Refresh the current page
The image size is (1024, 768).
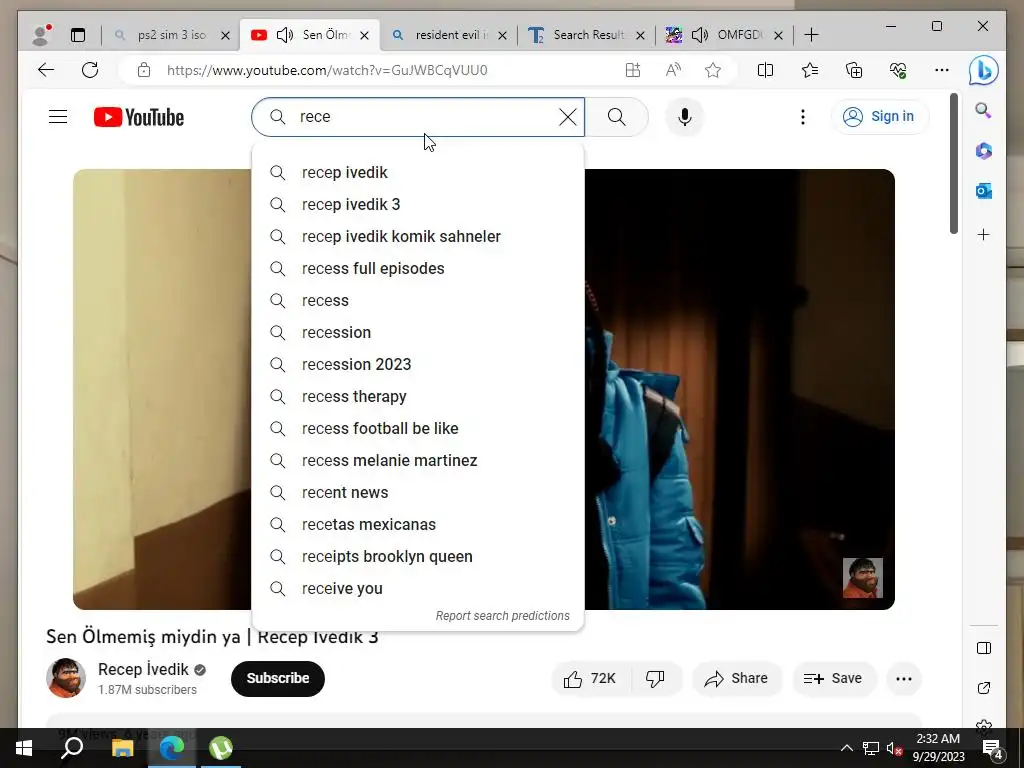90,70
